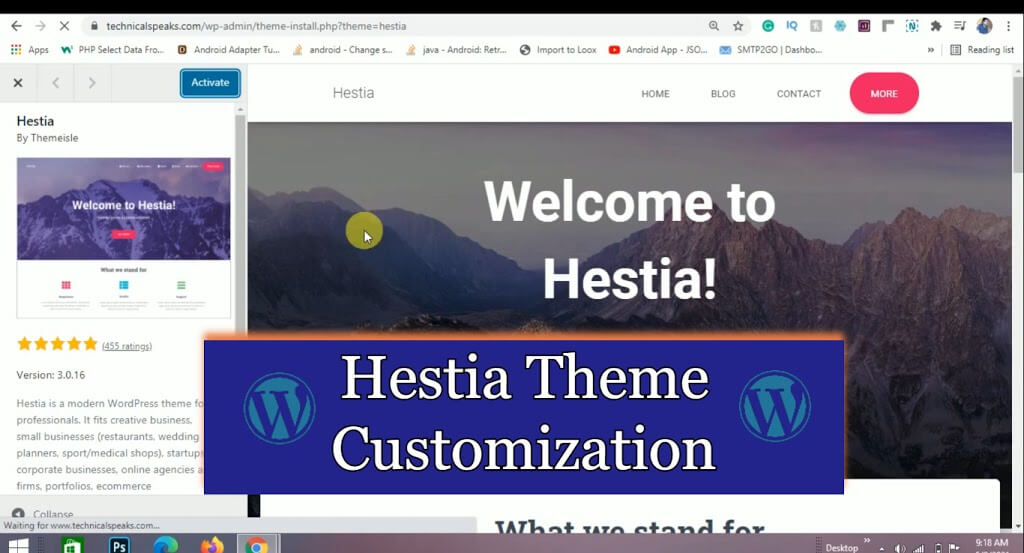Viewport: 1024px width, 553px height.
Task: Click the dashed N extension icon
Action: click(x=912, y=26)
